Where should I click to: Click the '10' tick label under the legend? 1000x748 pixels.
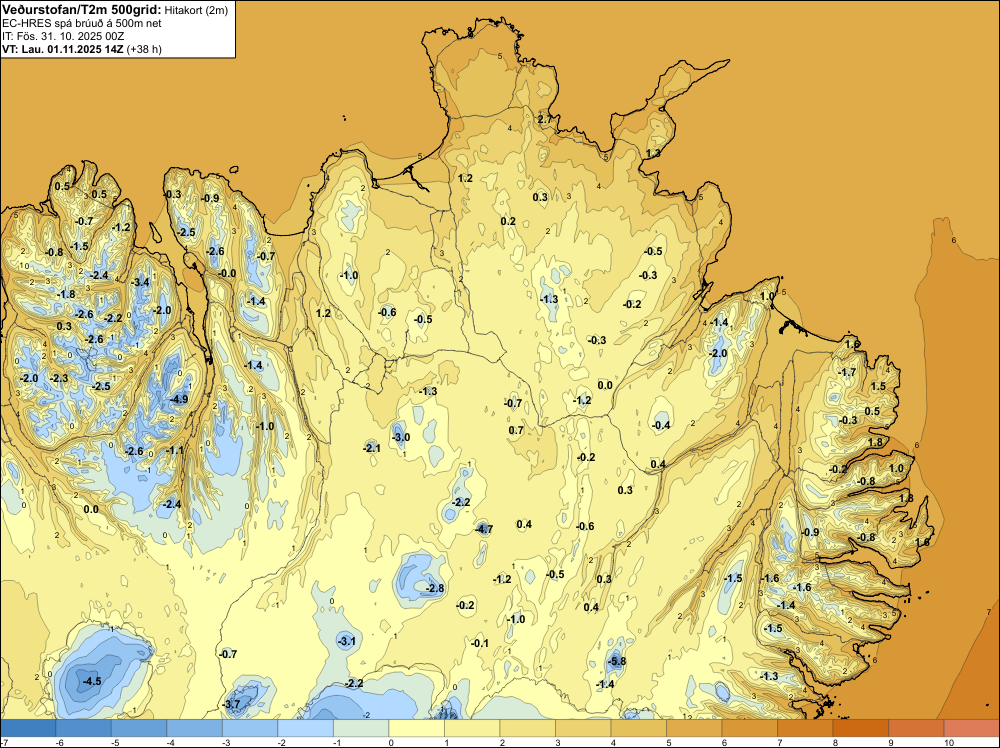click(x=948, y=742)
